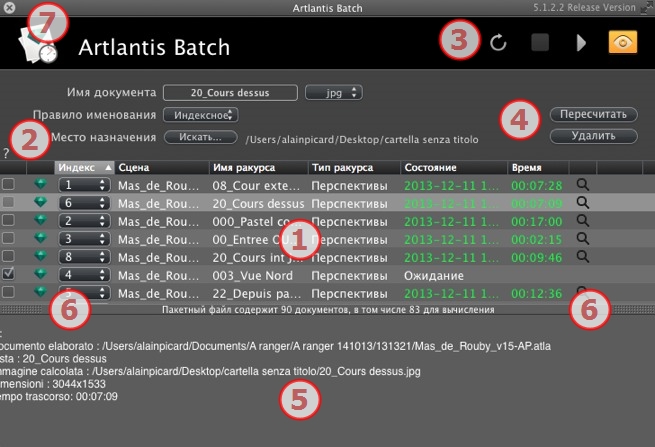Click the green gem icon in index 8 row
Image resolution: width=655 pixels, height=447 pixels.
(x=41, y=256)
